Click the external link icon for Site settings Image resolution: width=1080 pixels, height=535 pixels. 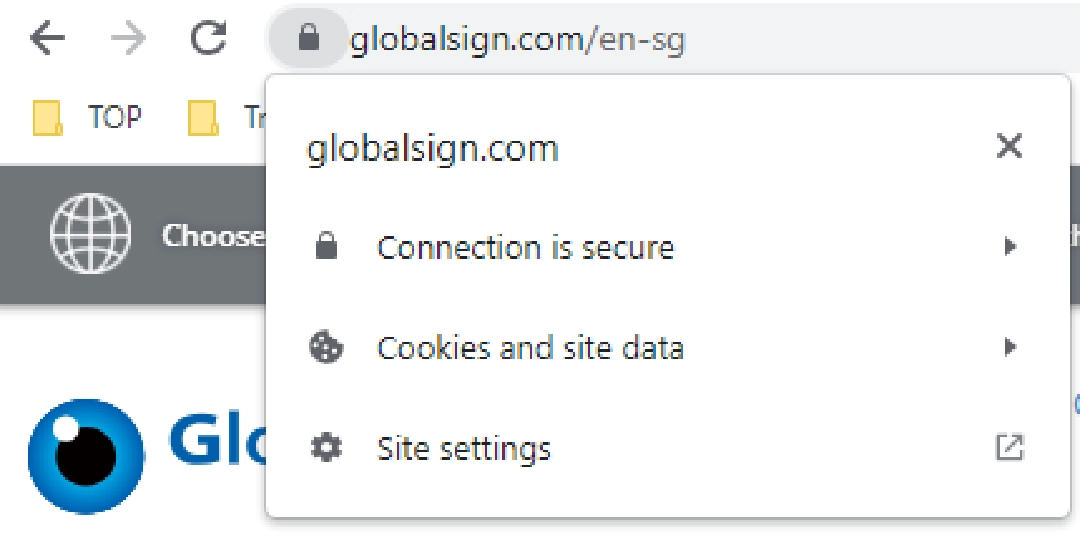click(1009, 447)
